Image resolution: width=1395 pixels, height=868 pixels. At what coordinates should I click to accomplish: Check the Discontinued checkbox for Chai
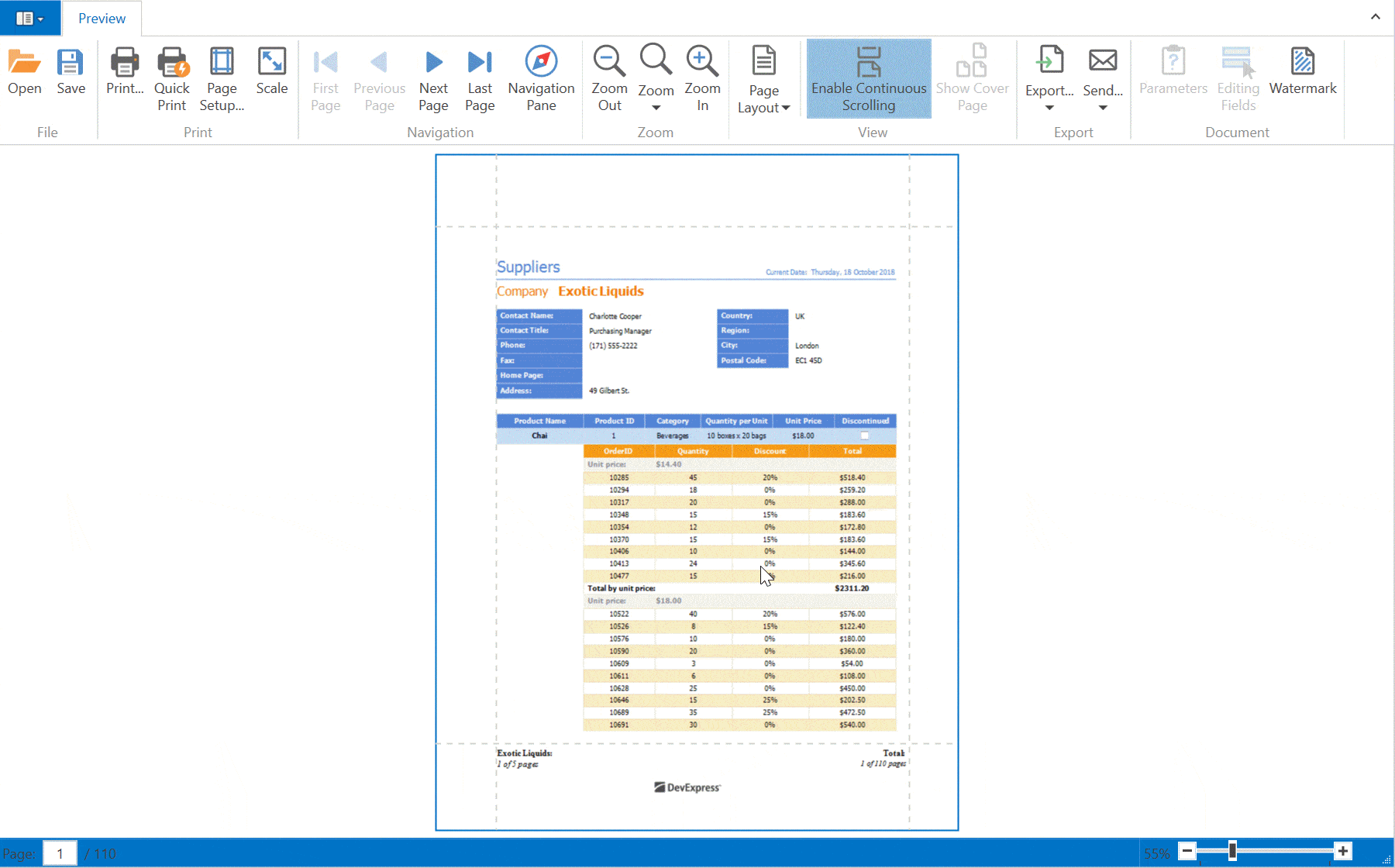[865, 436]
